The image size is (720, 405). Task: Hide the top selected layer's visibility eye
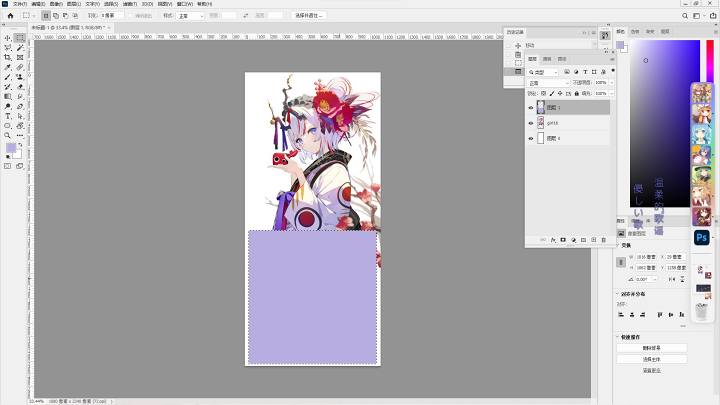coord(531,107)
